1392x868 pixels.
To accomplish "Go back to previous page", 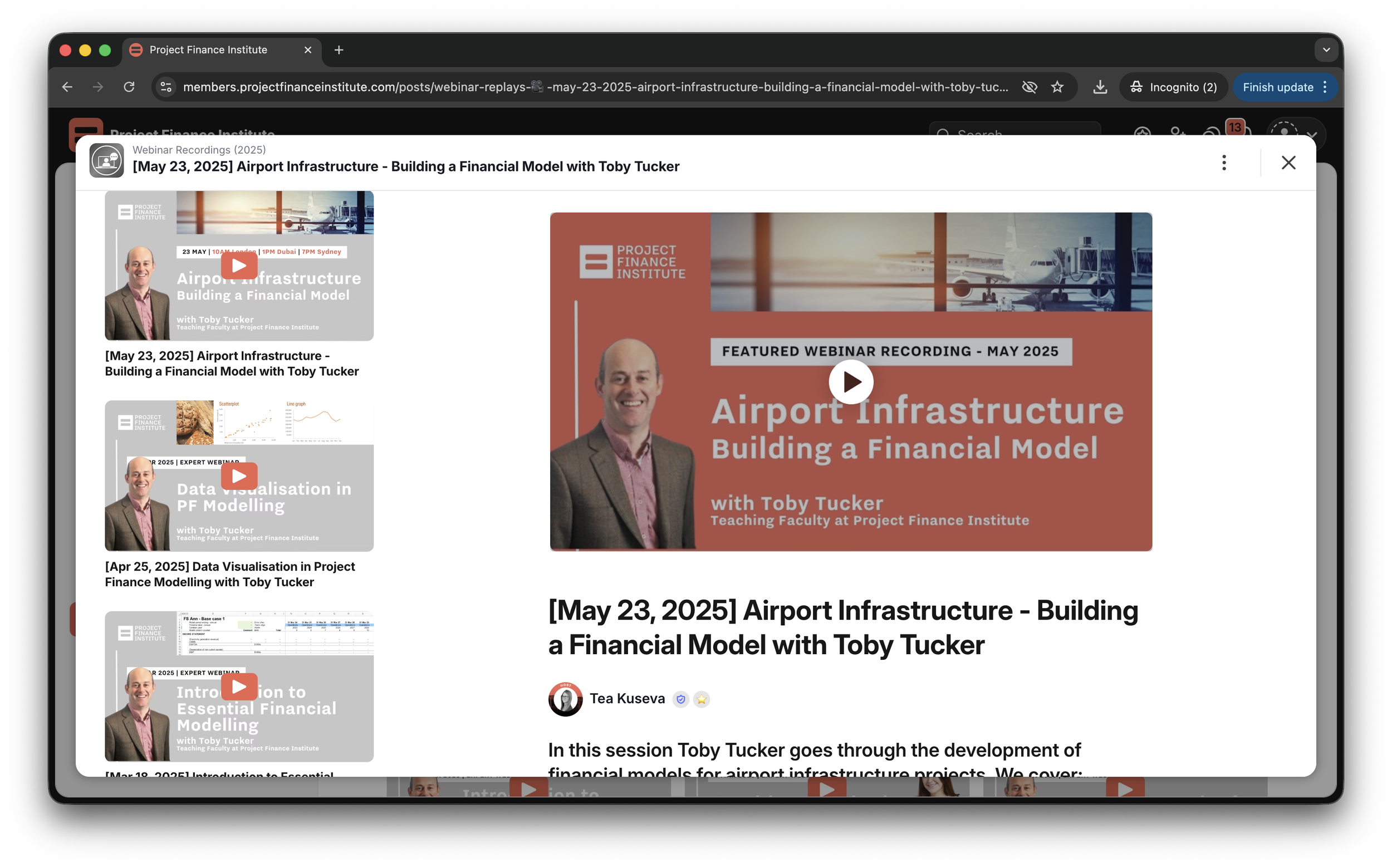I will (67, 87).
